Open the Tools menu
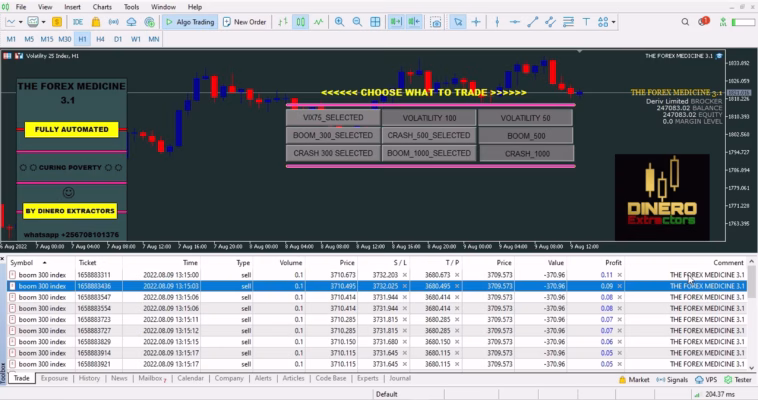The width and height of the screenshot is (758, 400). (131, 7)
